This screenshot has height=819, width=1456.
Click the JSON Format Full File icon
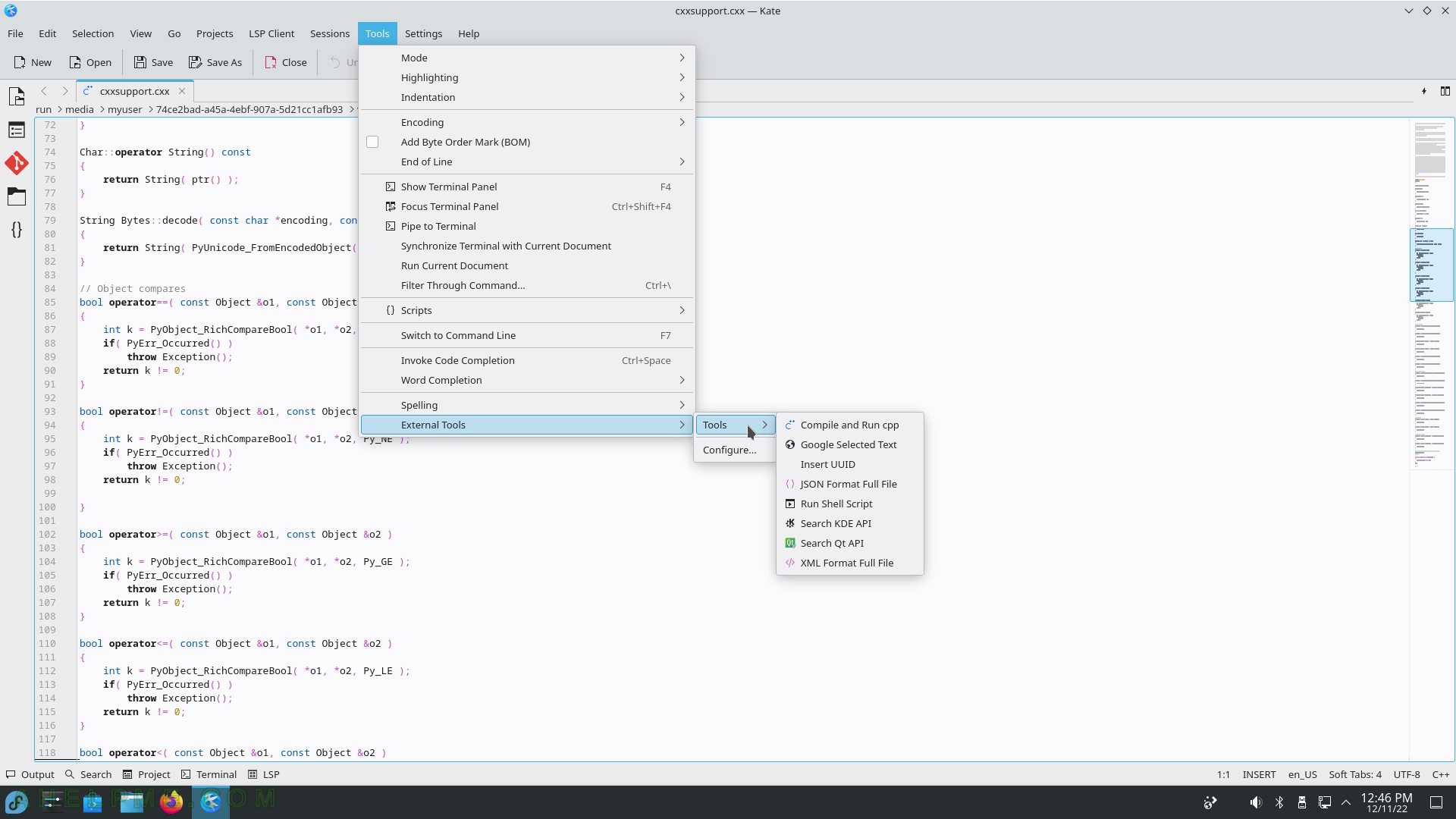pyautogui.click(x=790, y=485)
